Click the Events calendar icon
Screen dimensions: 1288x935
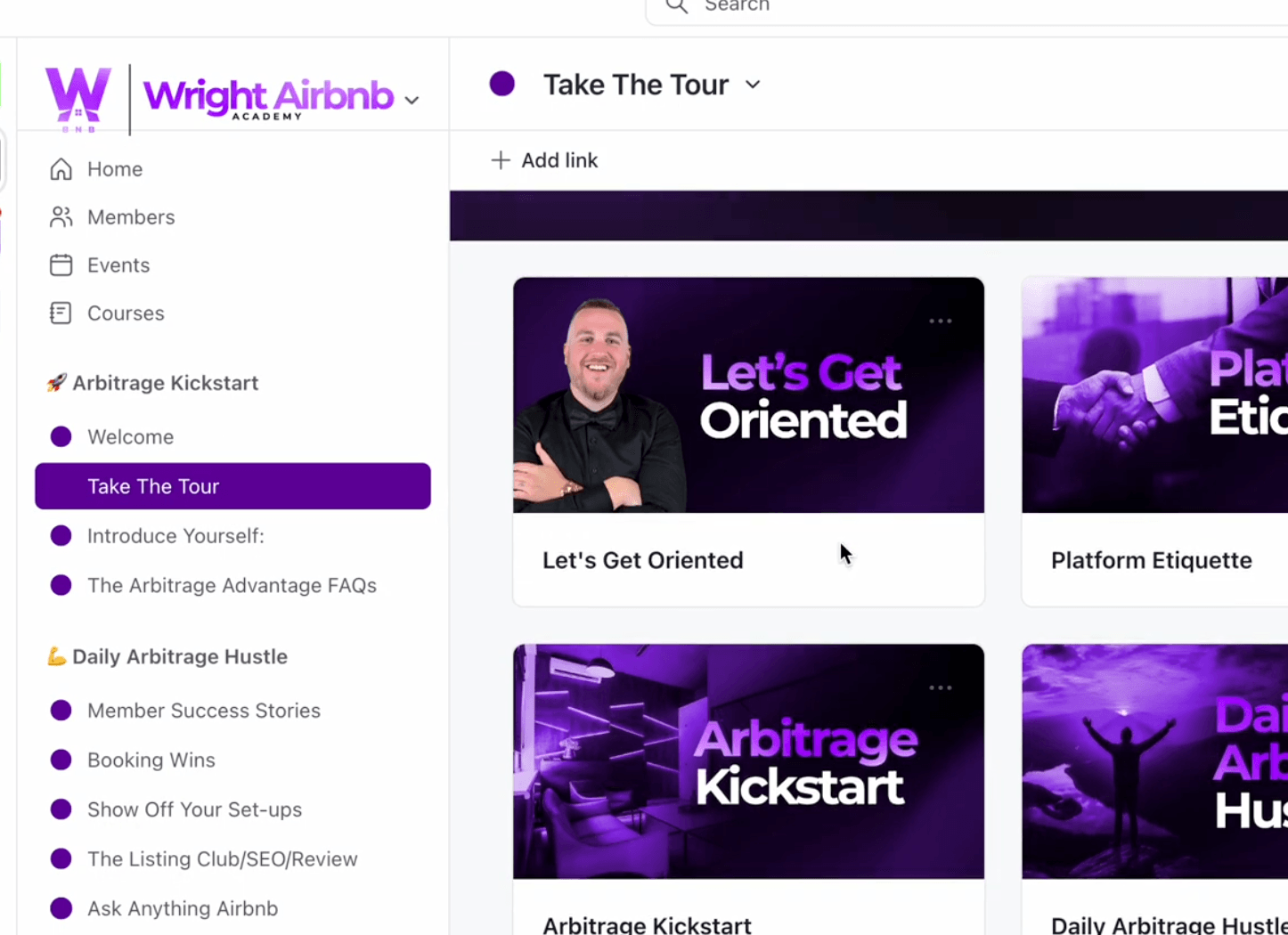click(x=61, y=265)
